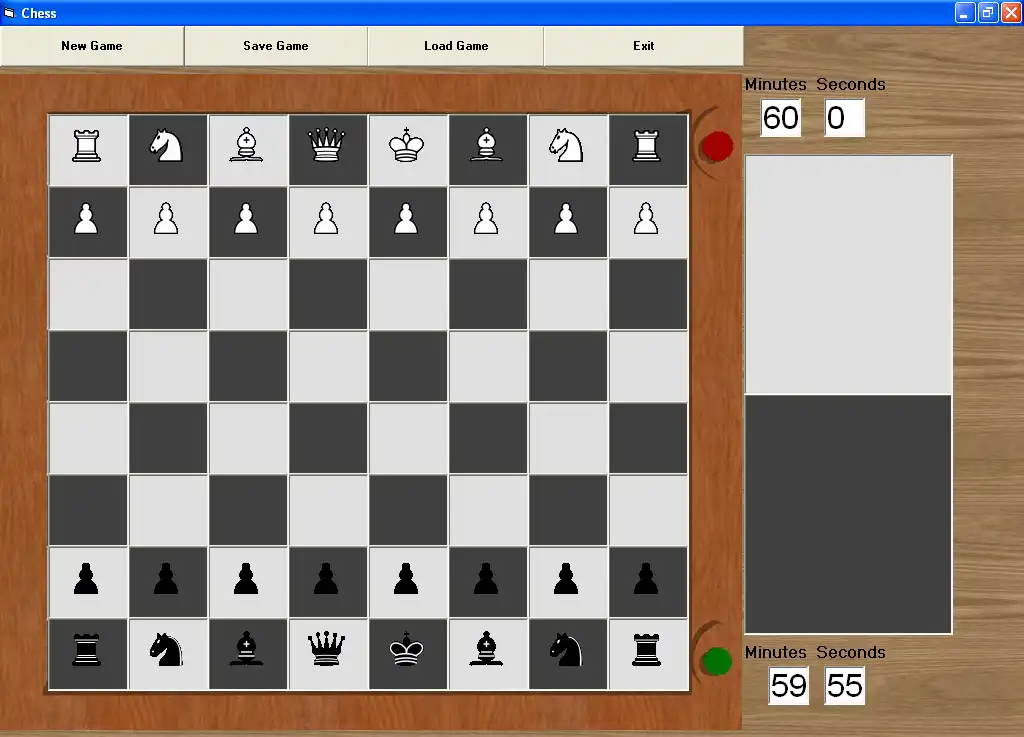Choose the black bishop next to the black queen
The width and height of the screenshot is (1024, 737).
tap(246, 649)
